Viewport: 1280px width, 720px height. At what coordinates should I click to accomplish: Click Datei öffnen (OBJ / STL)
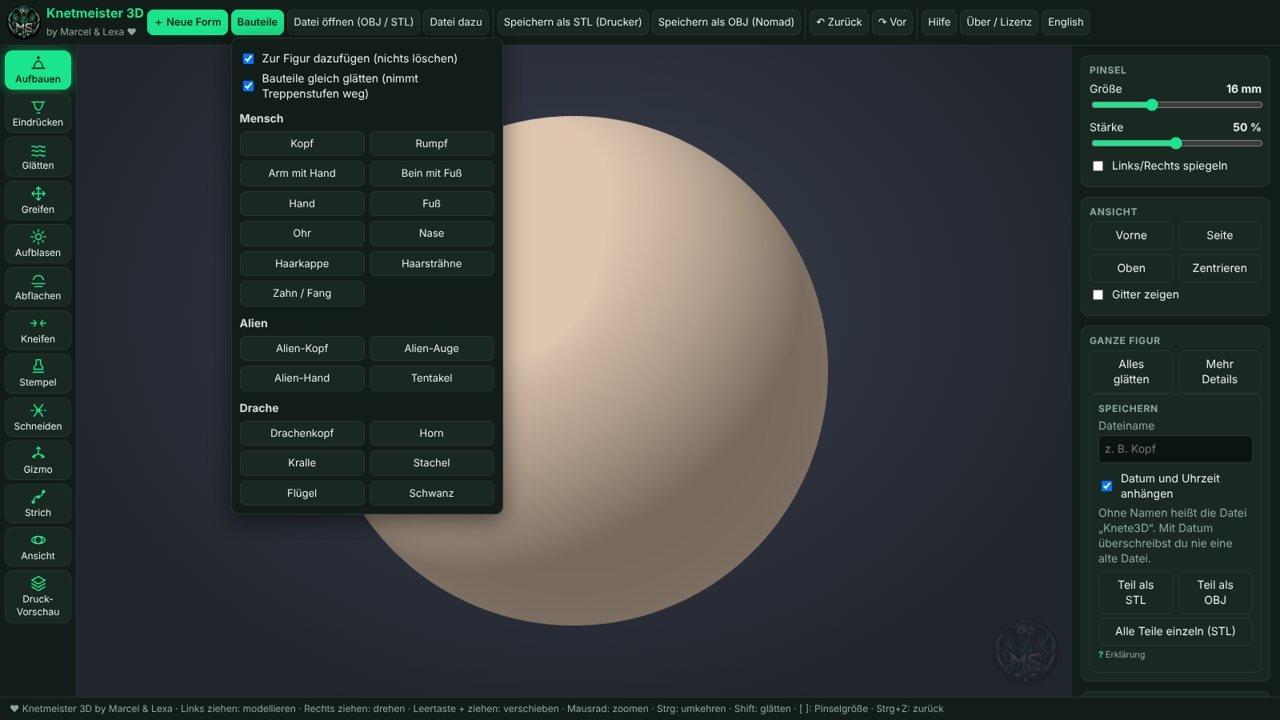click(353, 22)
